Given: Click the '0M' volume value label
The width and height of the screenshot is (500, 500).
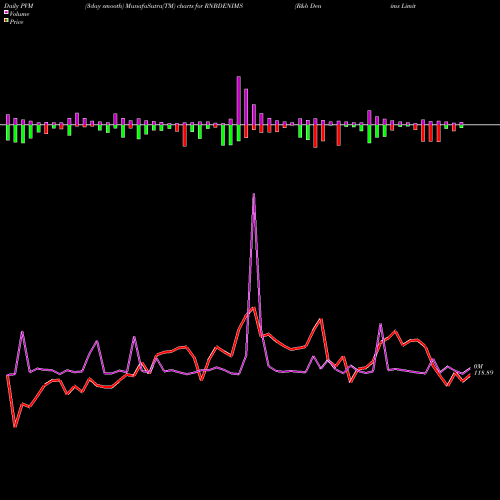Looking at the screenshot, I should (x=479, y=367).
